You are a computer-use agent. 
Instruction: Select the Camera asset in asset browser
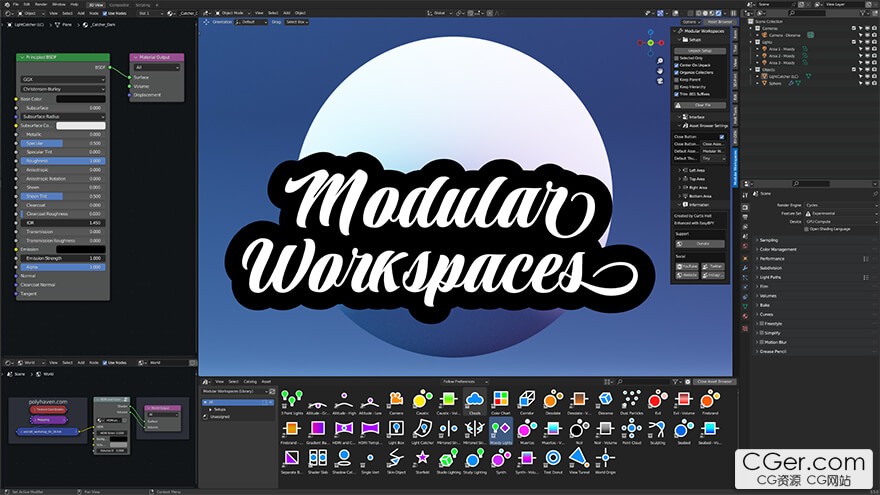point(396,402)
